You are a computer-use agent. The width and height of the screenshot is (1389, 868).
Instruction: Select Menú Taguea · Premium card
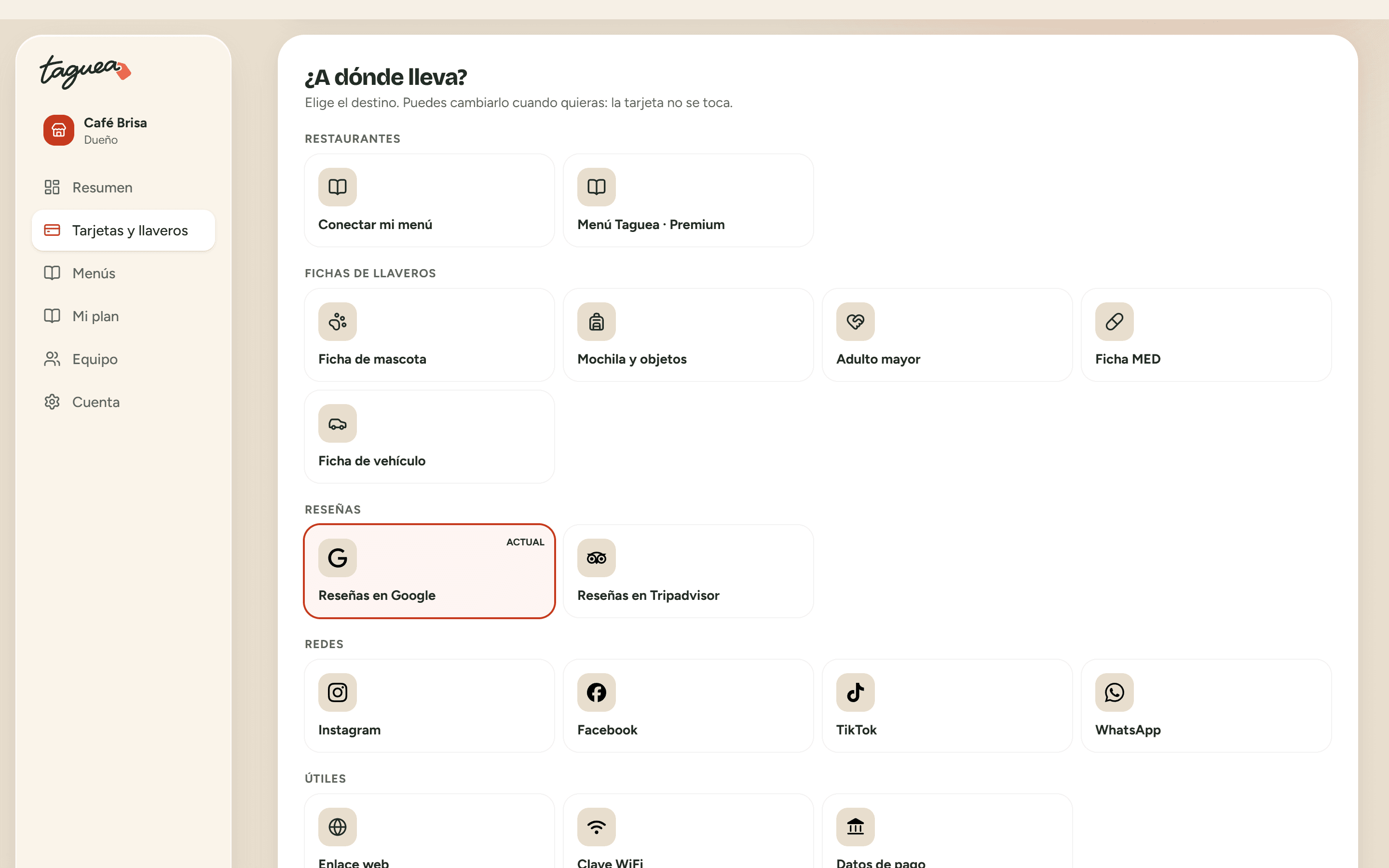(688, 200)
